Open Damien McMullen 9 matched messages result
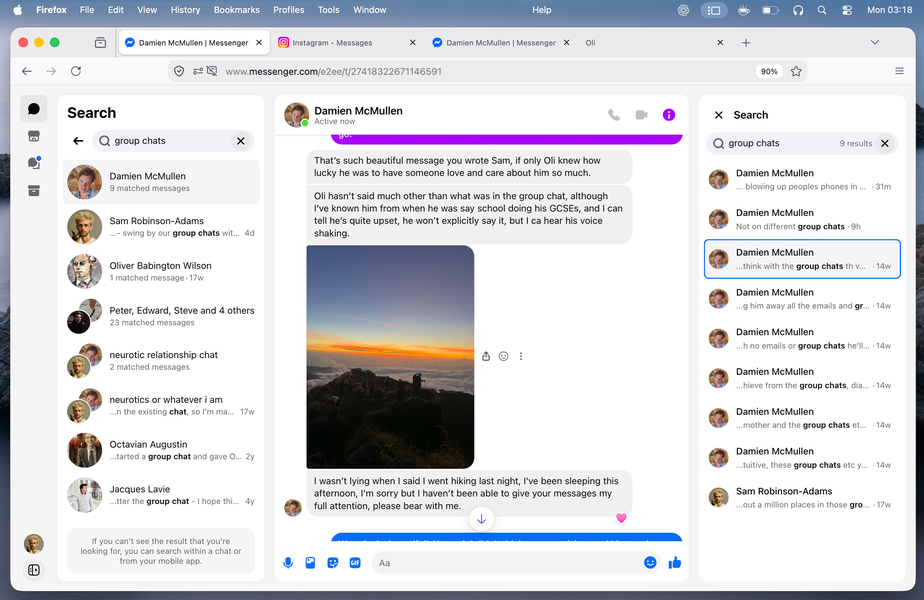Screen dimensions: 924x600 161,182
